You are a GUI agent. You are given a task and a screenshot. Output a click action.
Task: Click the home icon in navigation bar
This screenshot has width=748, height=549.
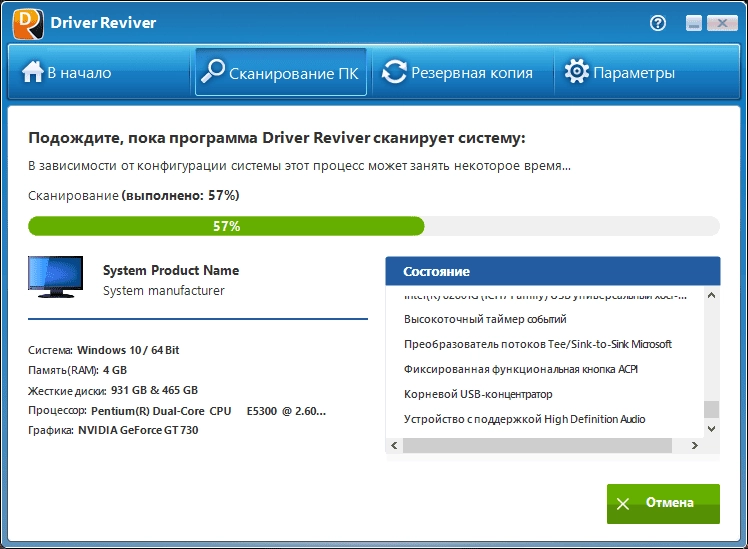coord(32,72)
